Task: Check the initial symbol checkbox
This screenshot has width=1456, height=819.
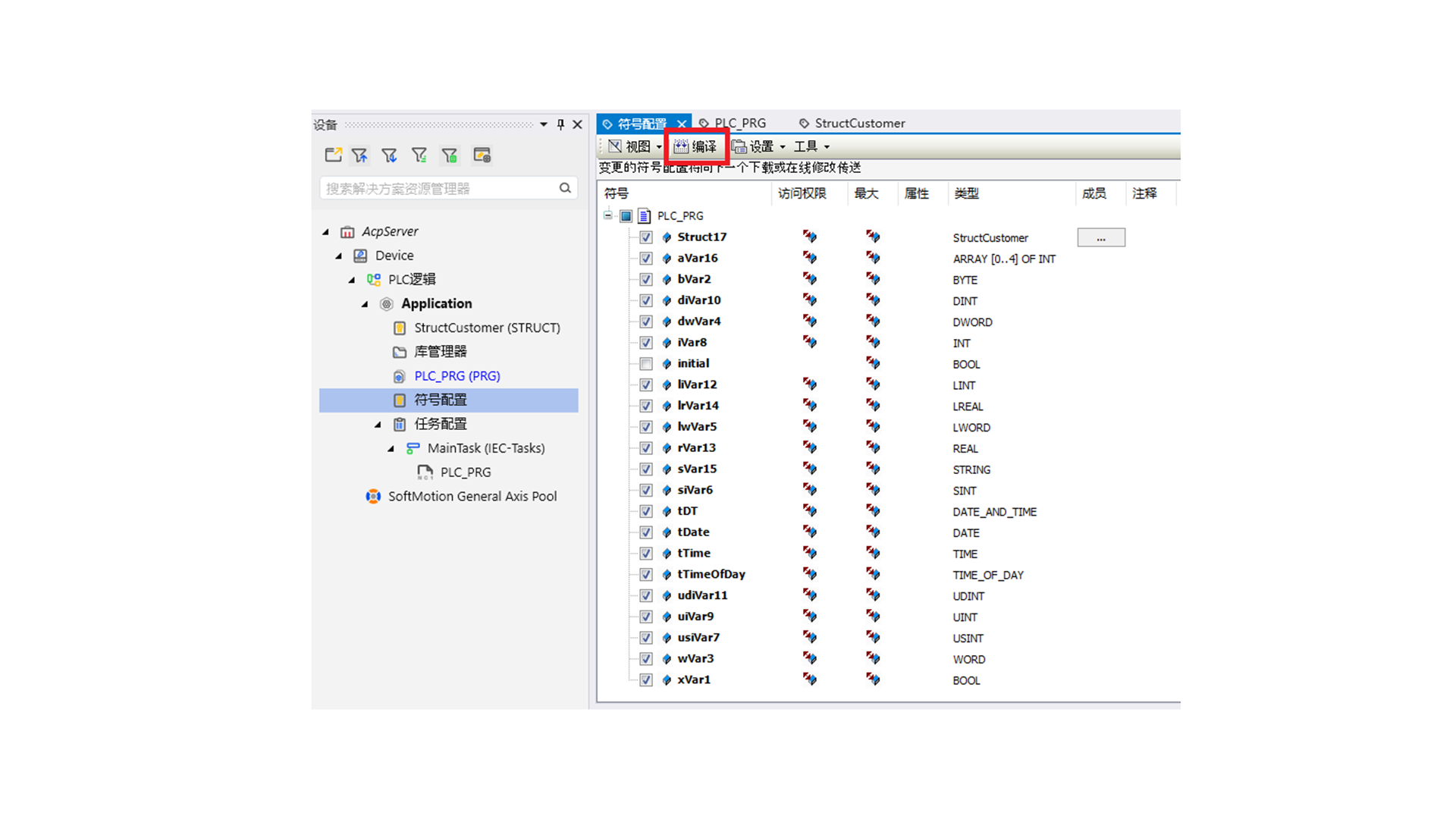Action: (646, 364)
